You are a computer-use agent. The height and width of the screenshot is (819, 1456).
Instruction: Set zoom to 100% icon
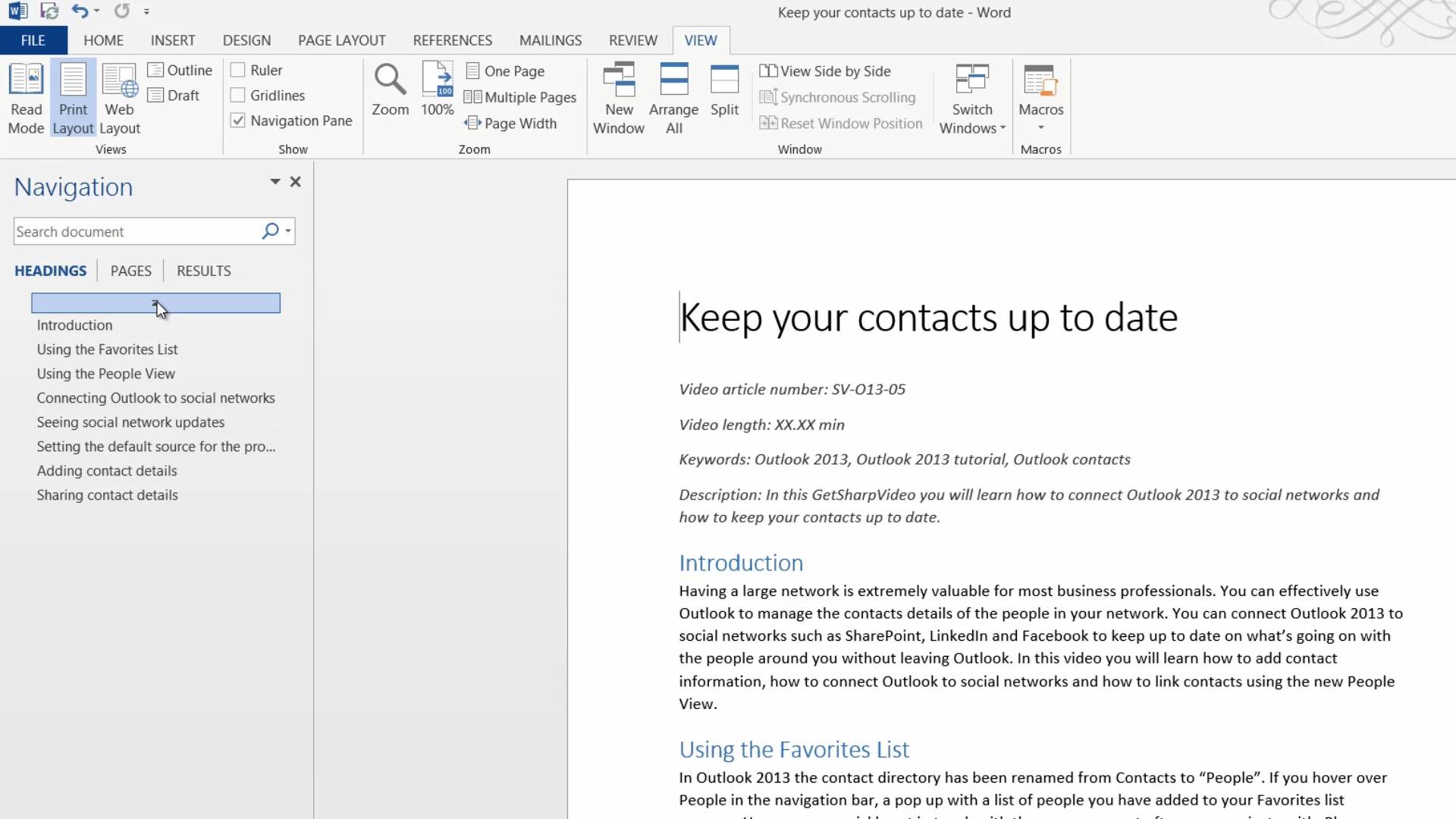[x=438, y=80]
